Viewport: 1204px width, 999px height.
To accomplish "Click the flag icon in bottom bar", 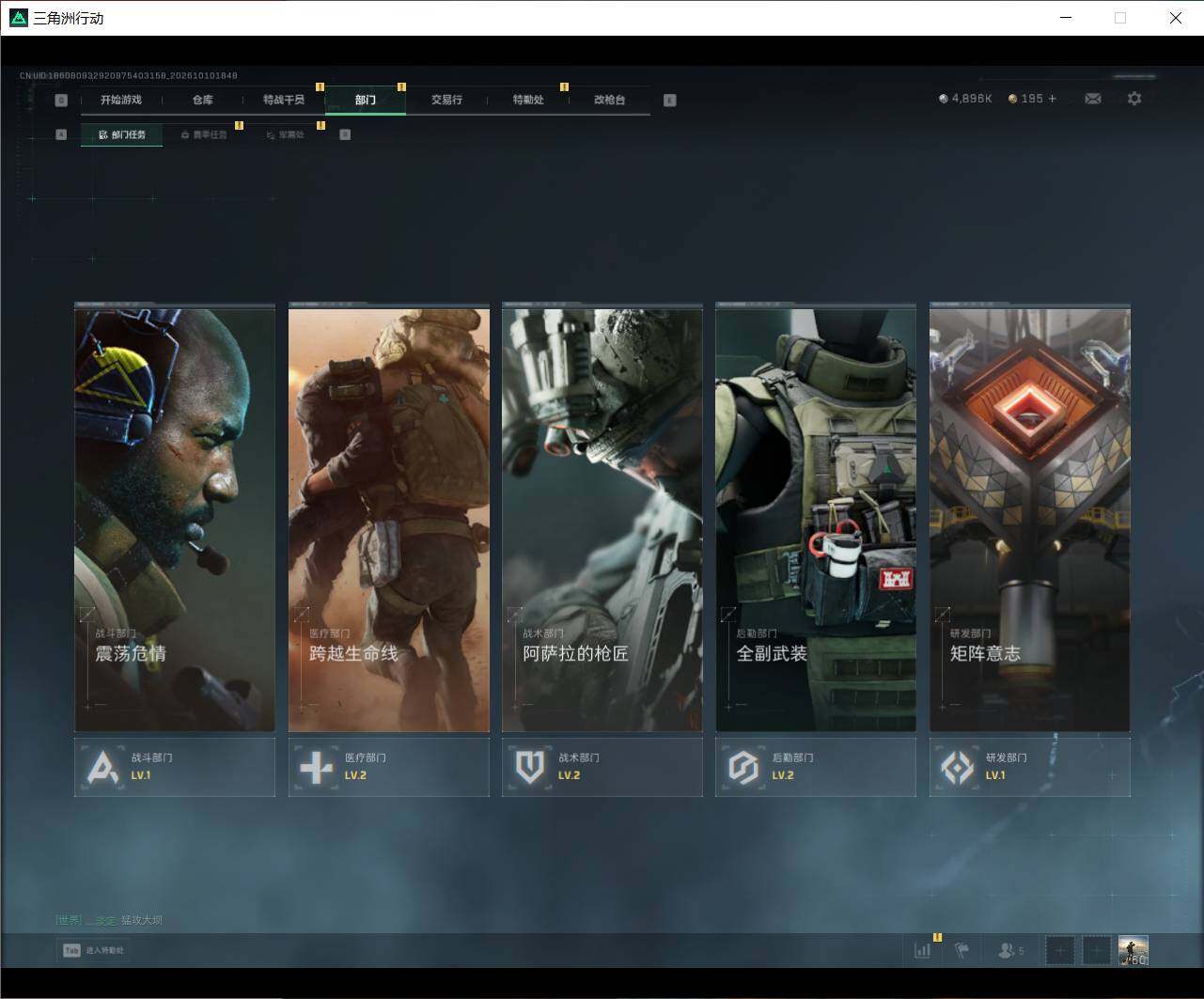I will click(x=962, y=950).
